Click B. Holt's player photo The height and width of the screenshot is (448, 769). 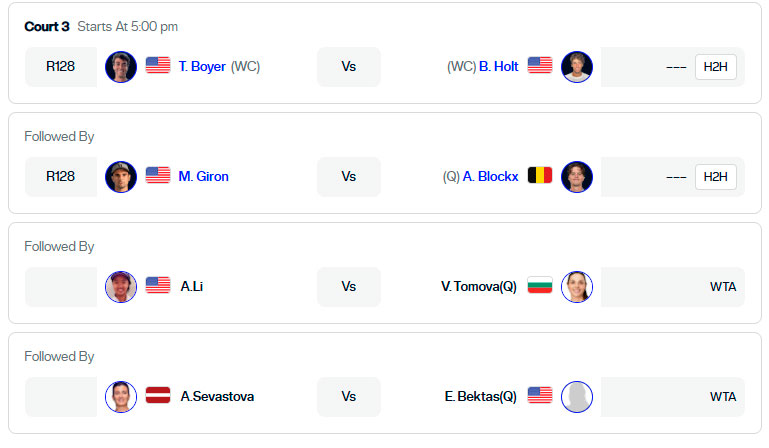pos(577,67)
